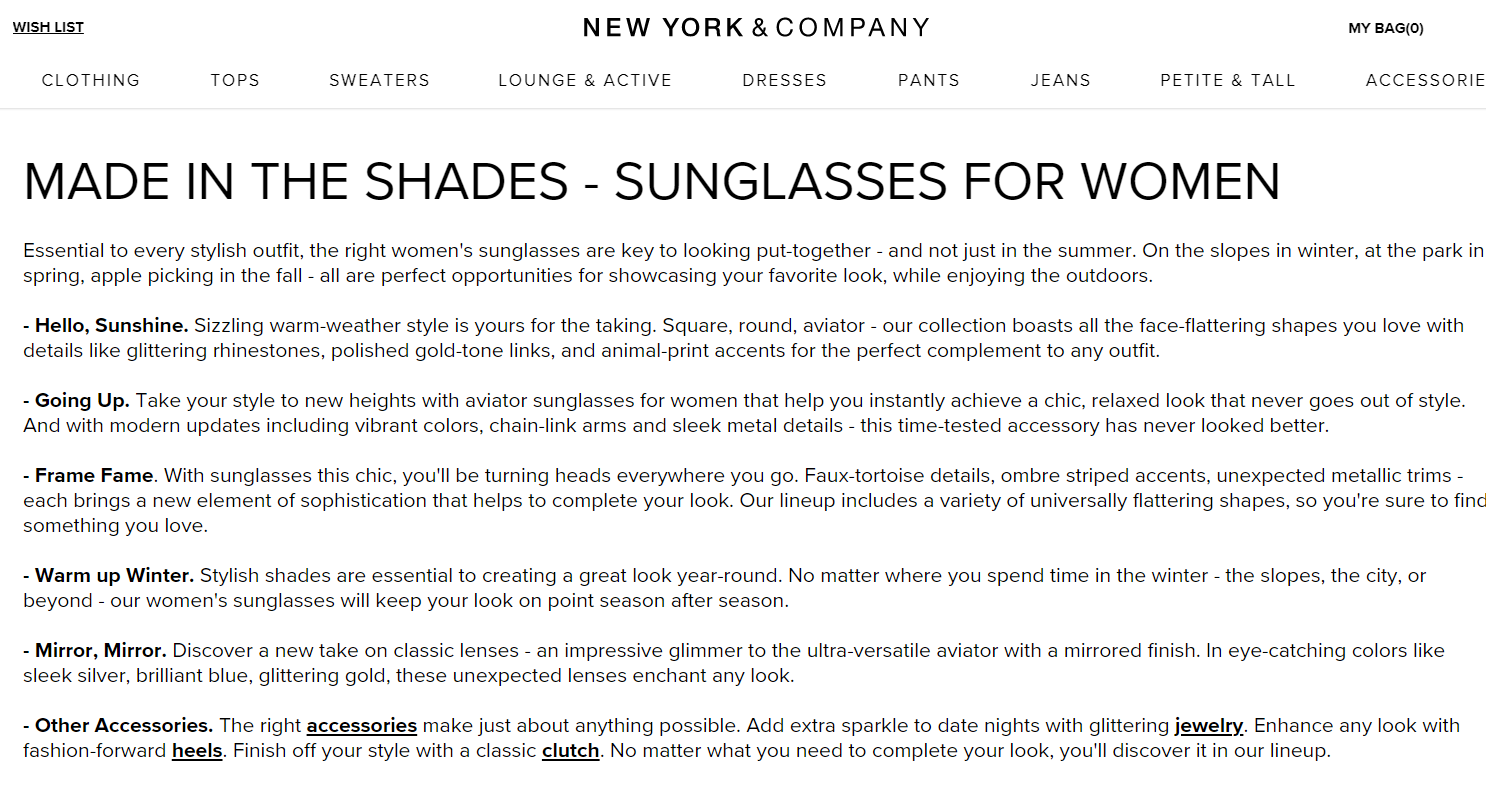The width and height of the screenshot is (1486, 786).
Task: Select the Tops category
Action: 235,80
